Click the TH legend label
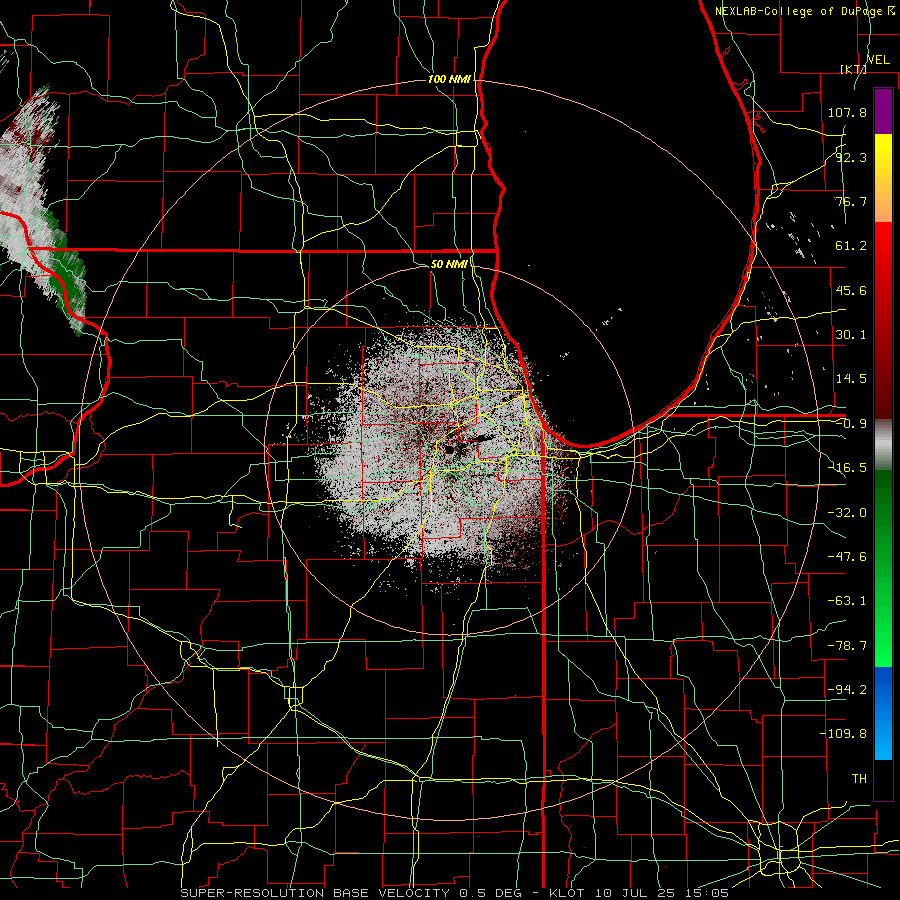The image size is (900, 900). point(859,779)
